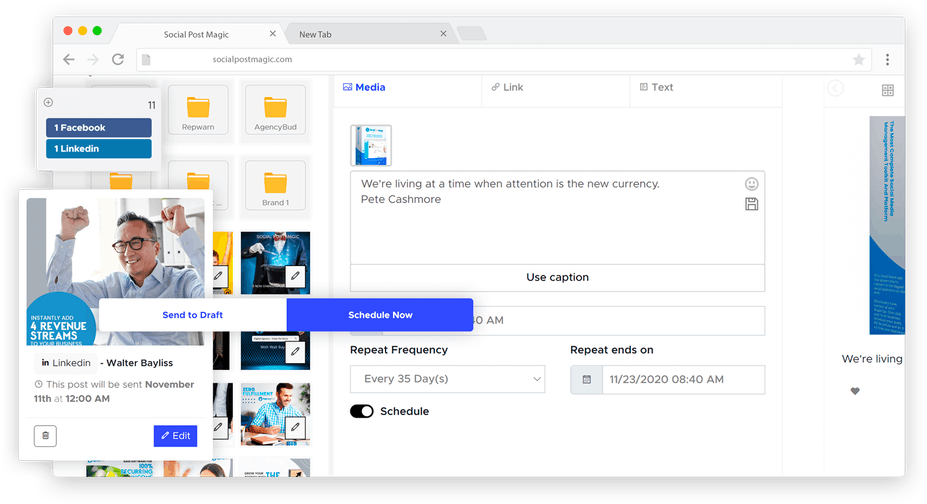Viewport: 927px width, 504px height.
Task: Edit the magician hat image with pencil
Action: [295, 276]
